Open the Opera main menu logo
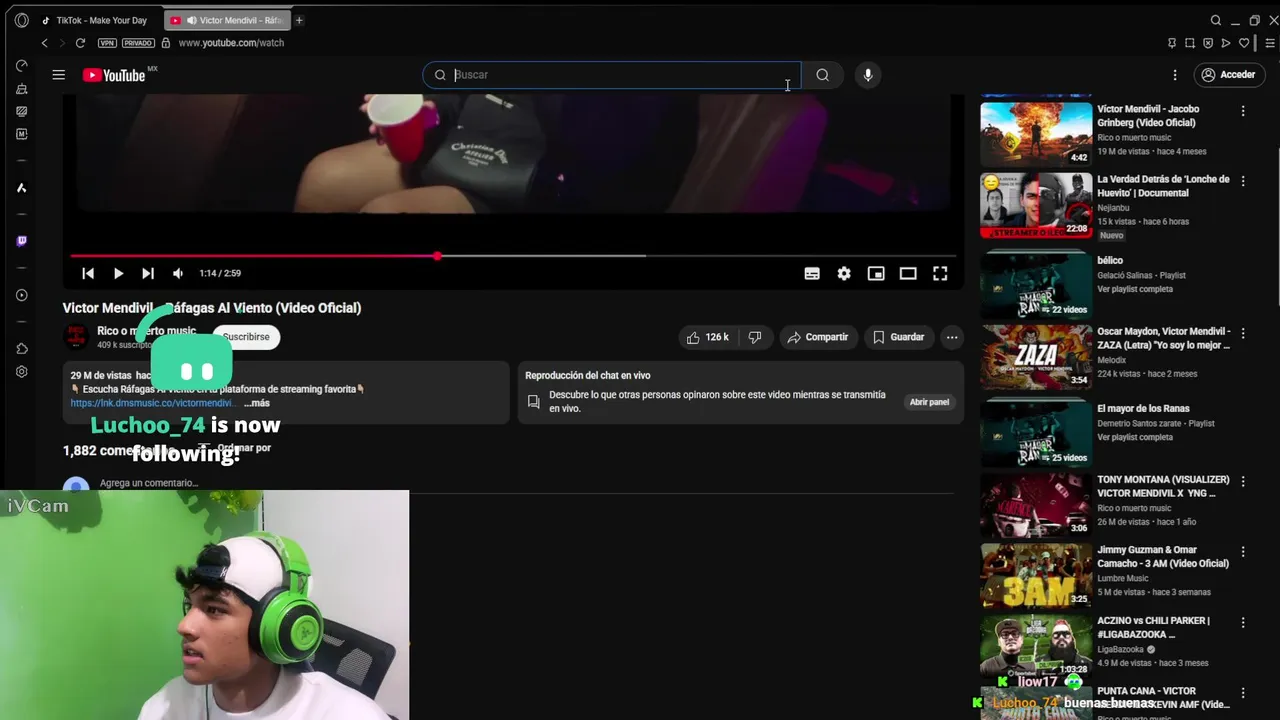 coord(21,20)
